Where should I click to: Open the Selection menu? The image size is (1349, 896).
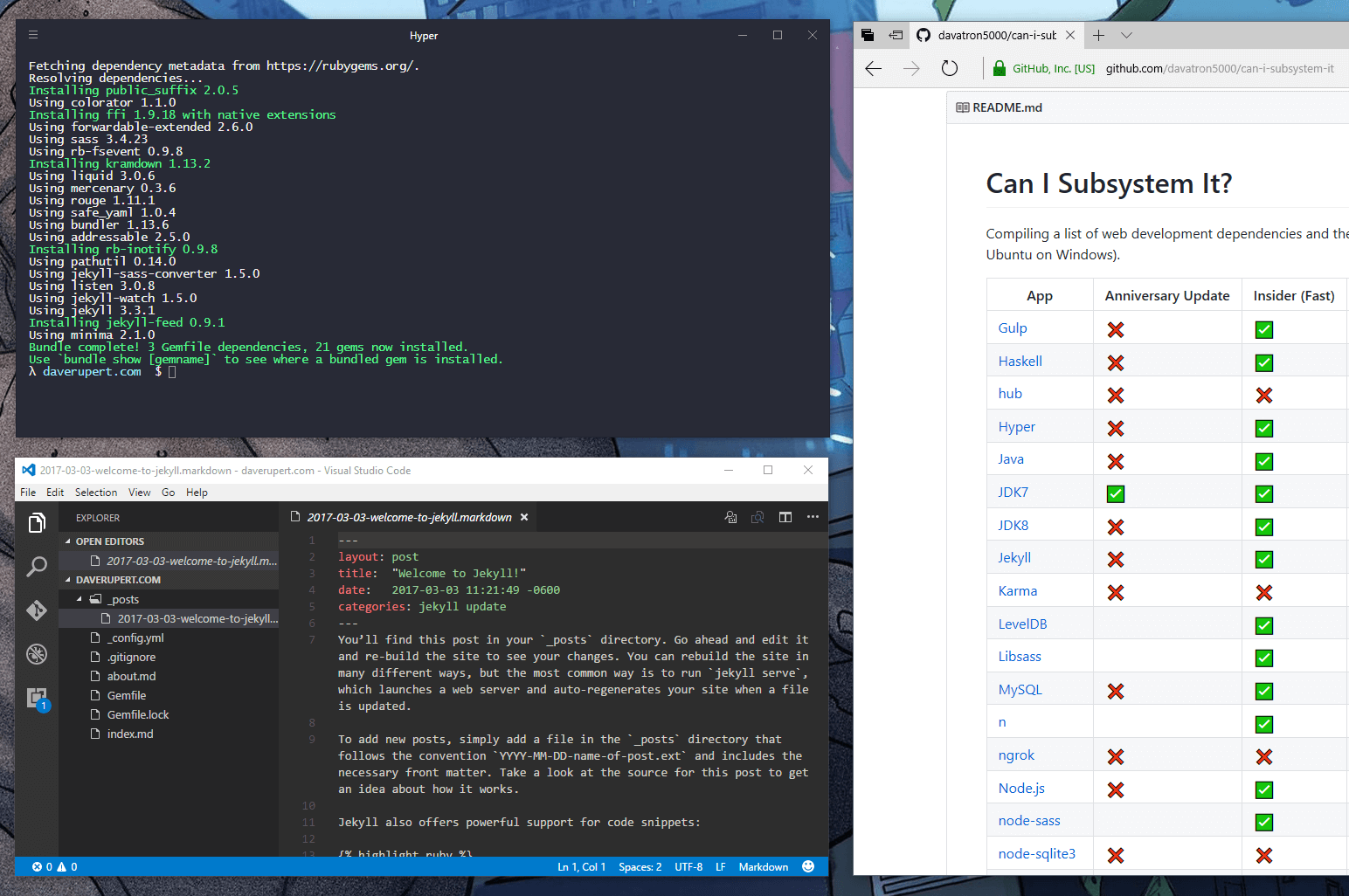pyautogui.click(x=96, y=492)
